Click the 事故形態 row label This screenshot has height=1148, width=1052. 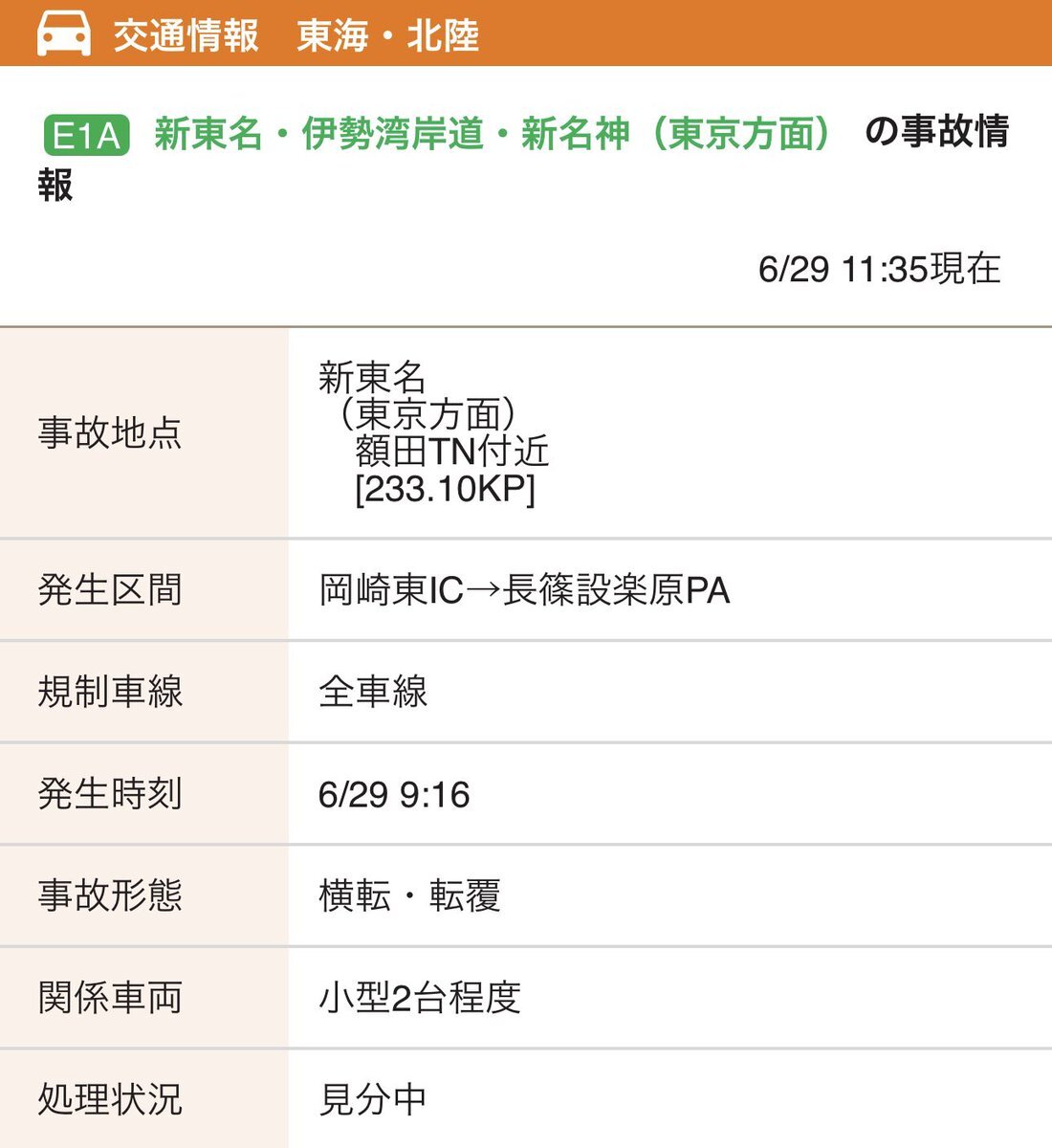[x=110, y=895]
